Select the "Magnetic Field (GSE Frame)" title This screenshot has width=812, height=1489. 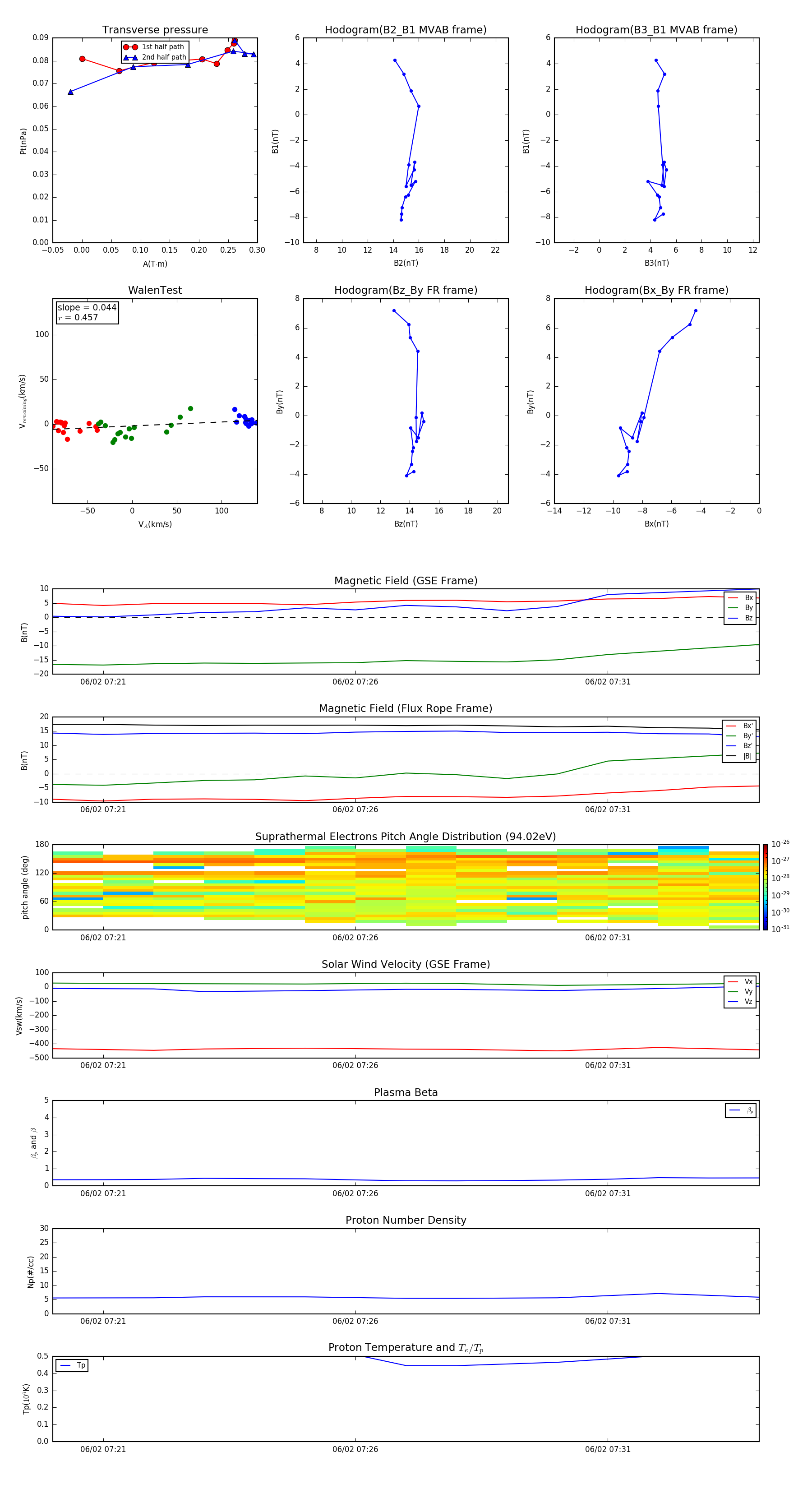tap(406, 581)
